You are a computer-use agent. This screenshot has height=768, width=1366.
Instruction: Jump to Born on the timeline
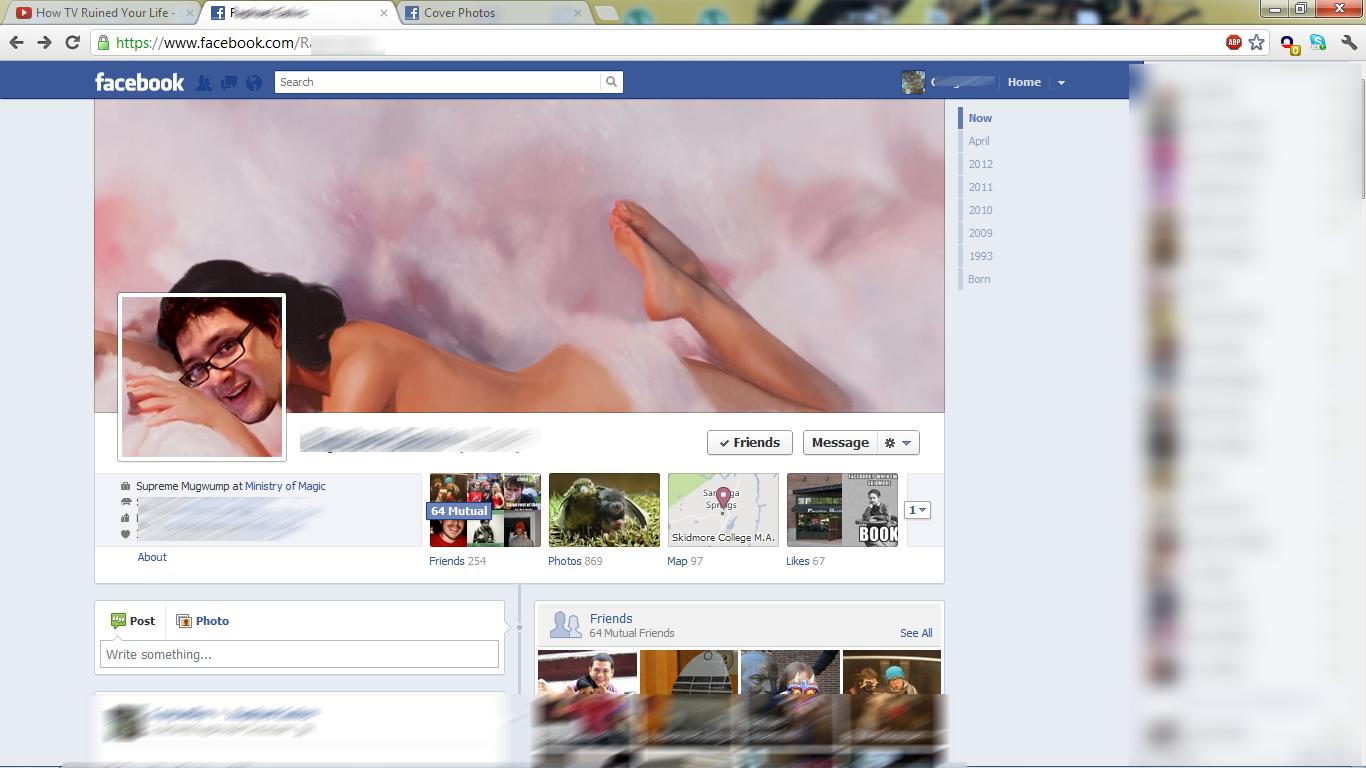tap(979, 279)
